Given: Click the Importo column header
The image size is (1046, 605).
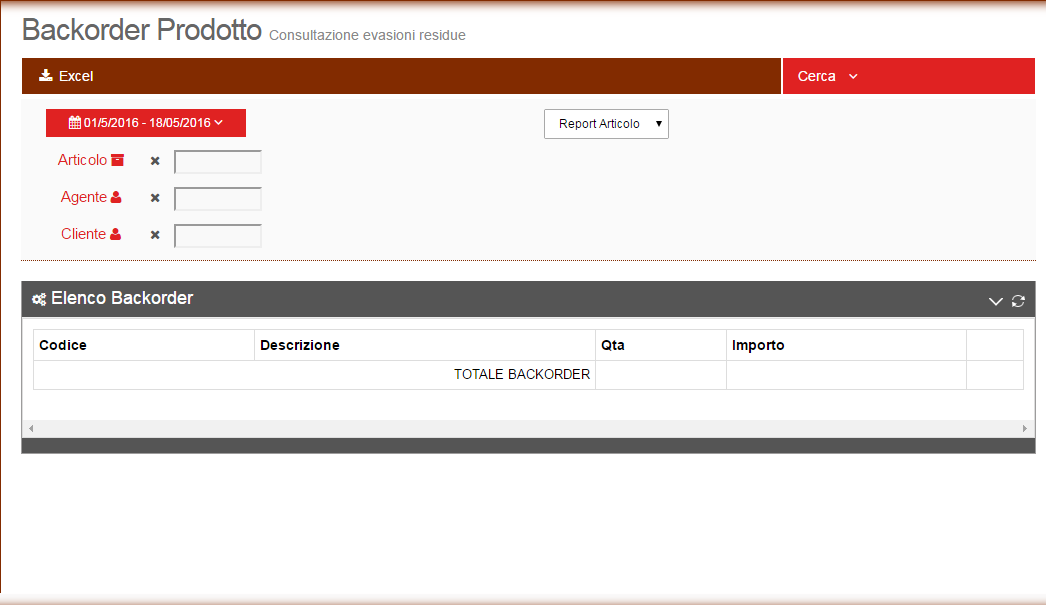Looking at the screenshot, I should [758, 345].
